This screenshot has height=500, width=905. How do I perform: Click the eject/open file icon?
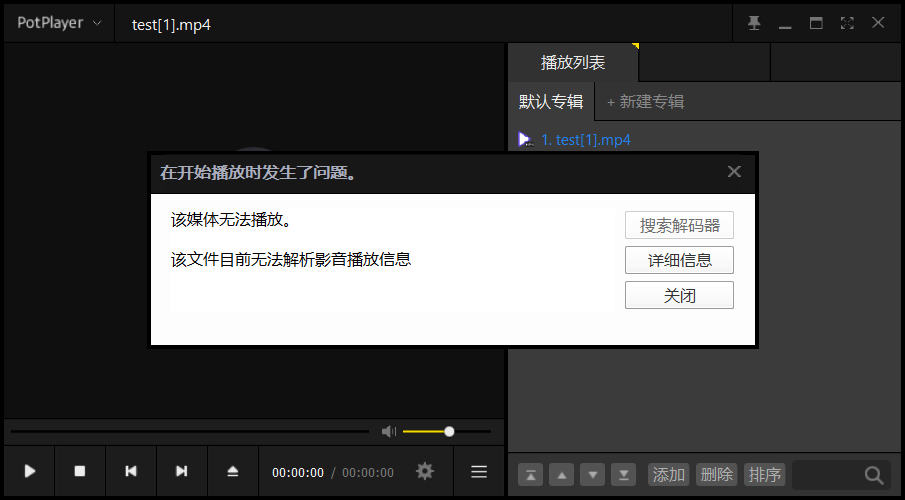[x=233, y=471]
